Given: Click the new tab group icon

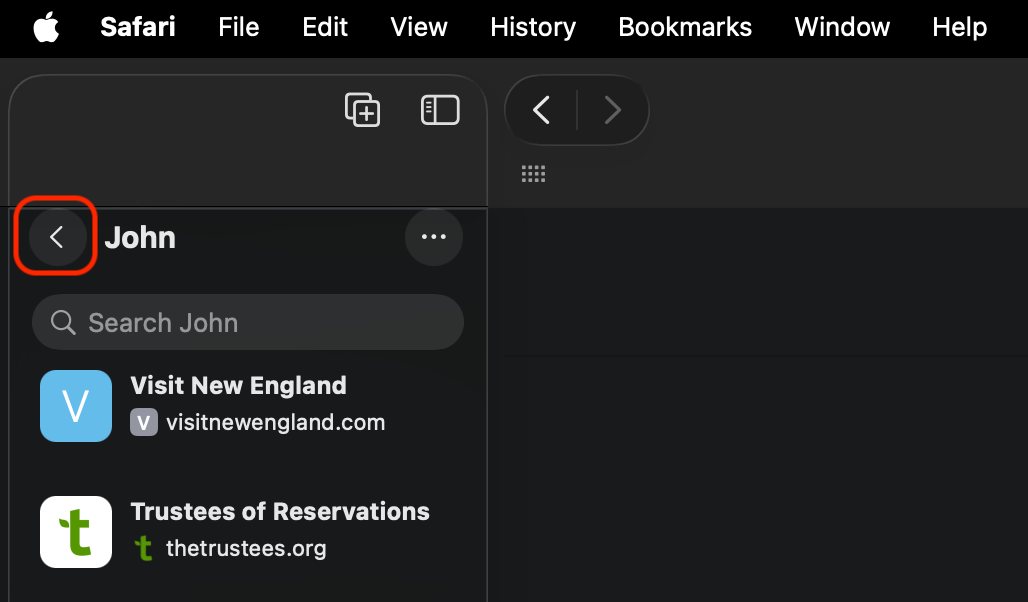Looking at the screenshot, I should 363,110.
